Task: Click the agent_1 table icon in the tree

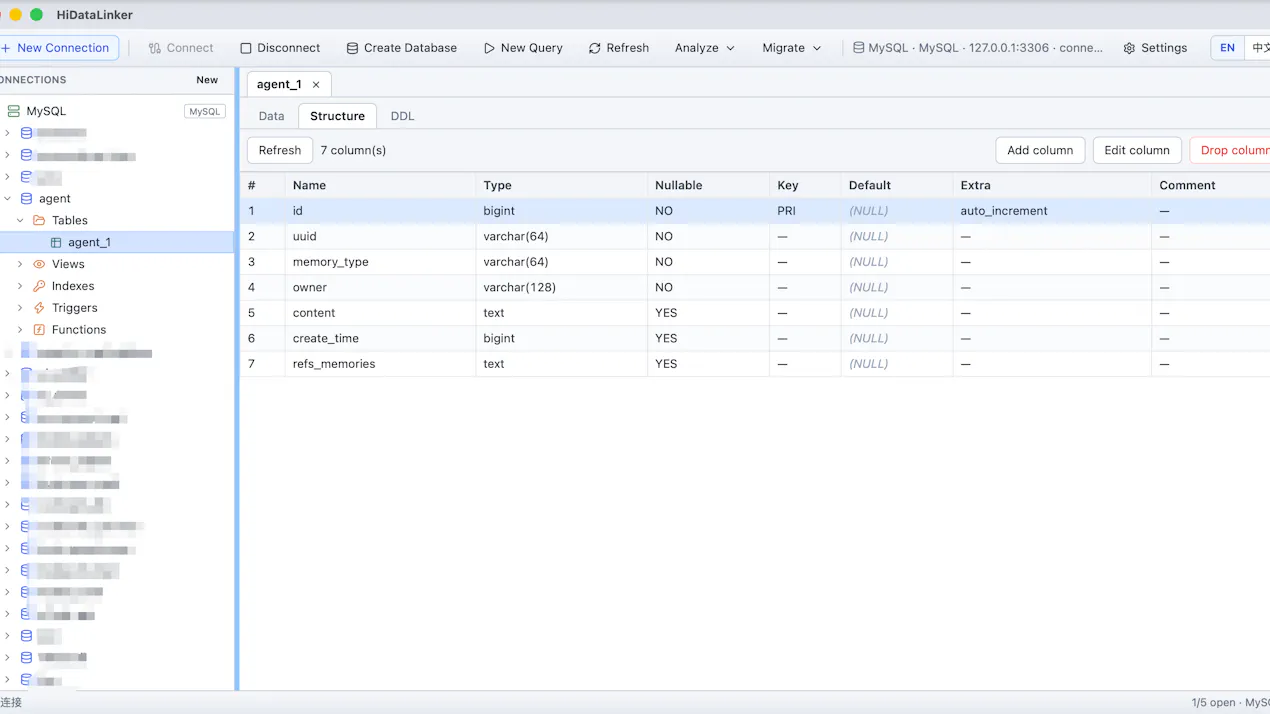Action: [x=56, y=243]
